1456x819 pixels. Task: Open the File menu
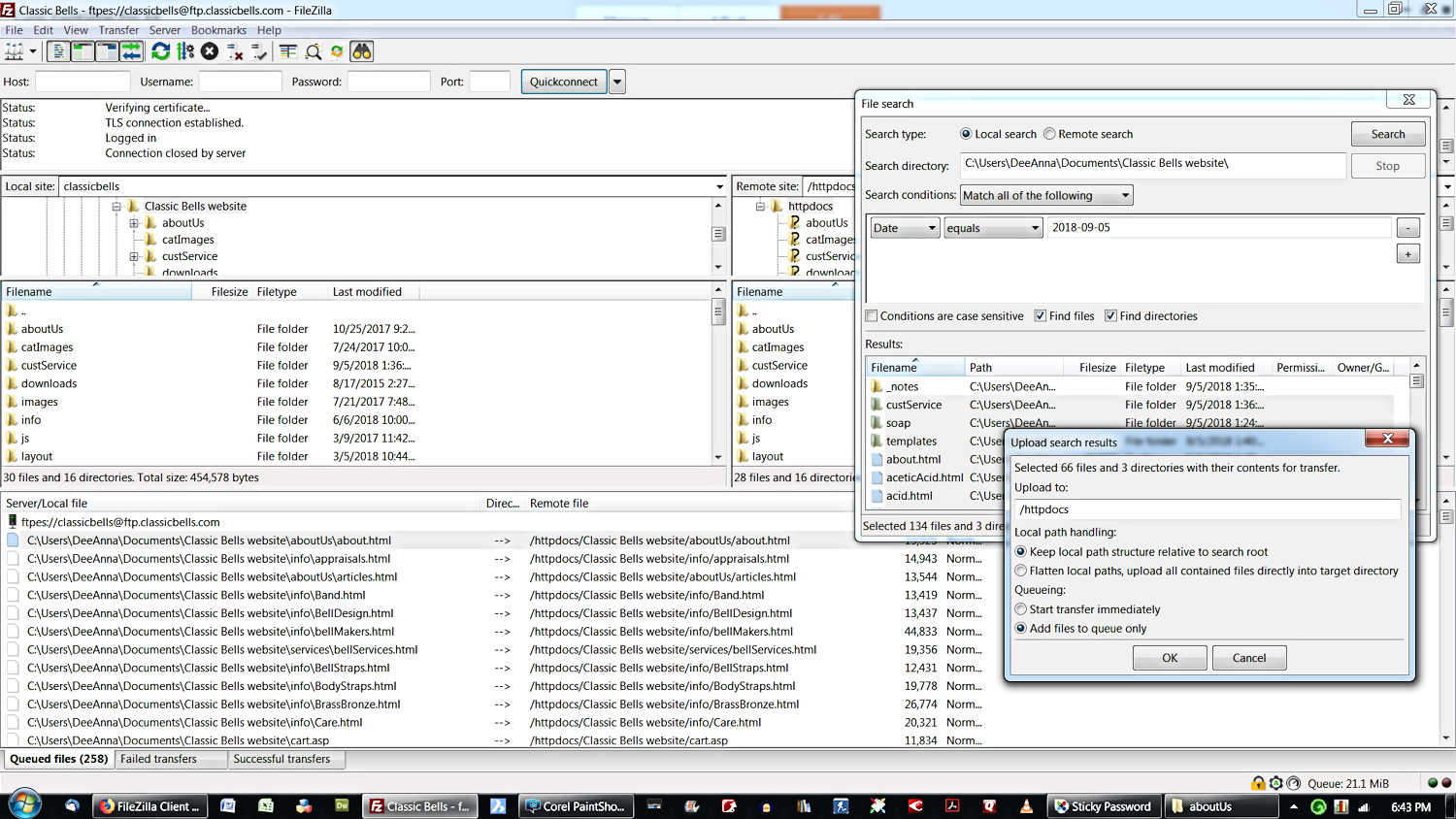[15, 30]
